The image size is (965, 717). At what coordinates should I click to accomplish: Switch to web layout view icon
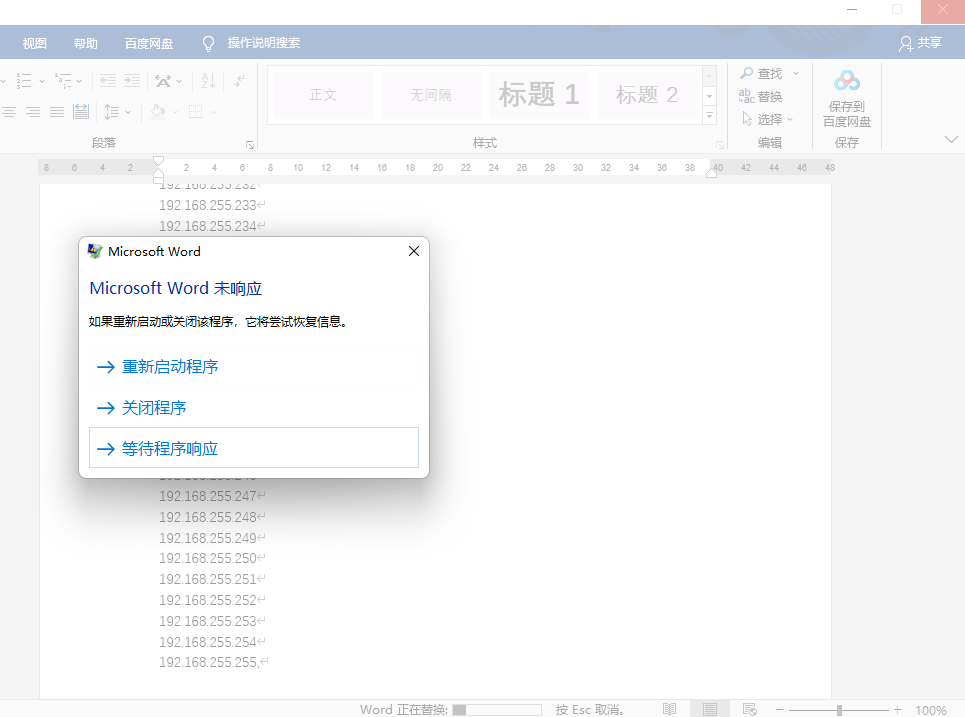(750, 710)
